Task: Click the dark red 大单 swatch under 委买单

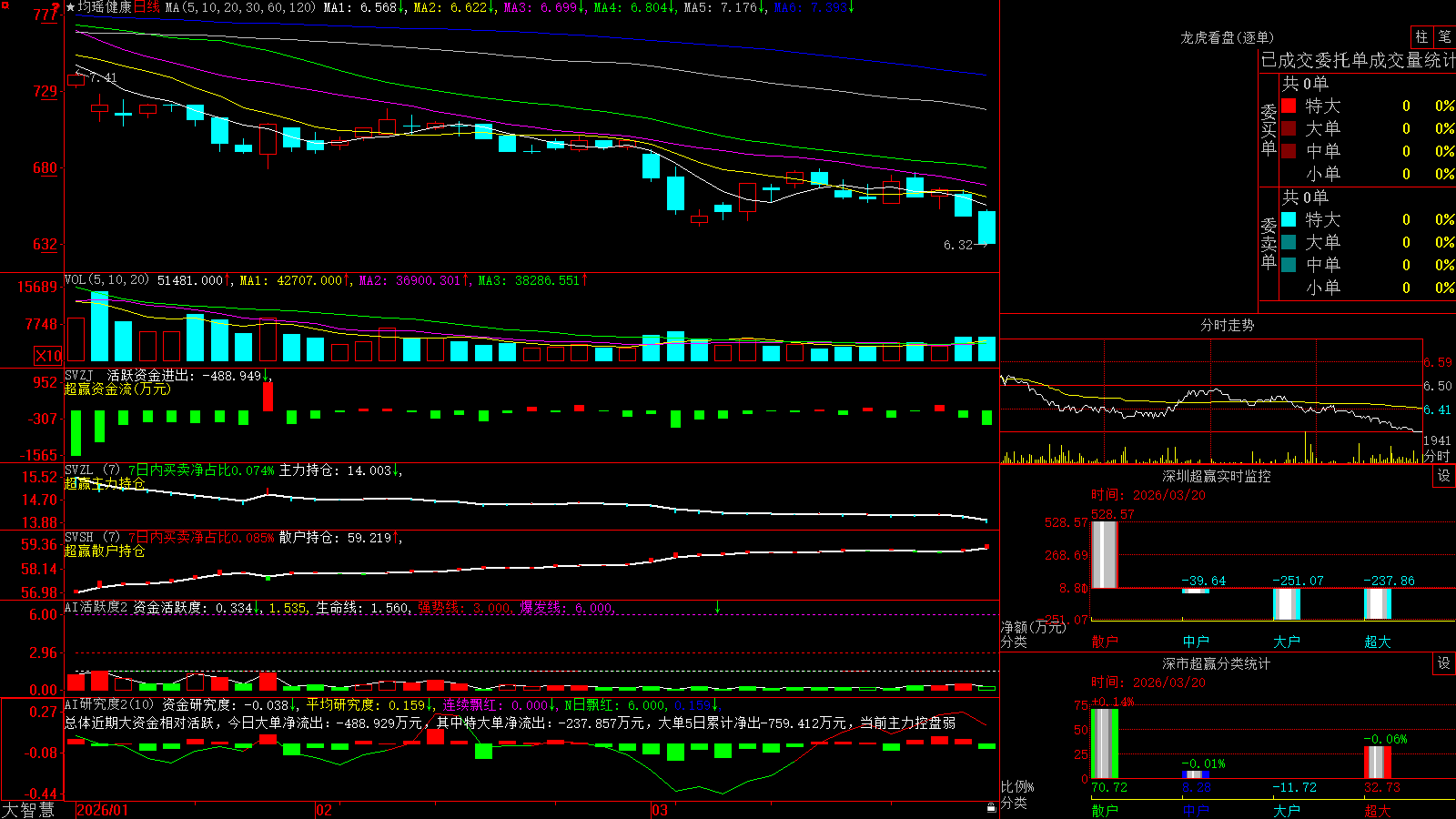Action: click(x=1289, y=128)
